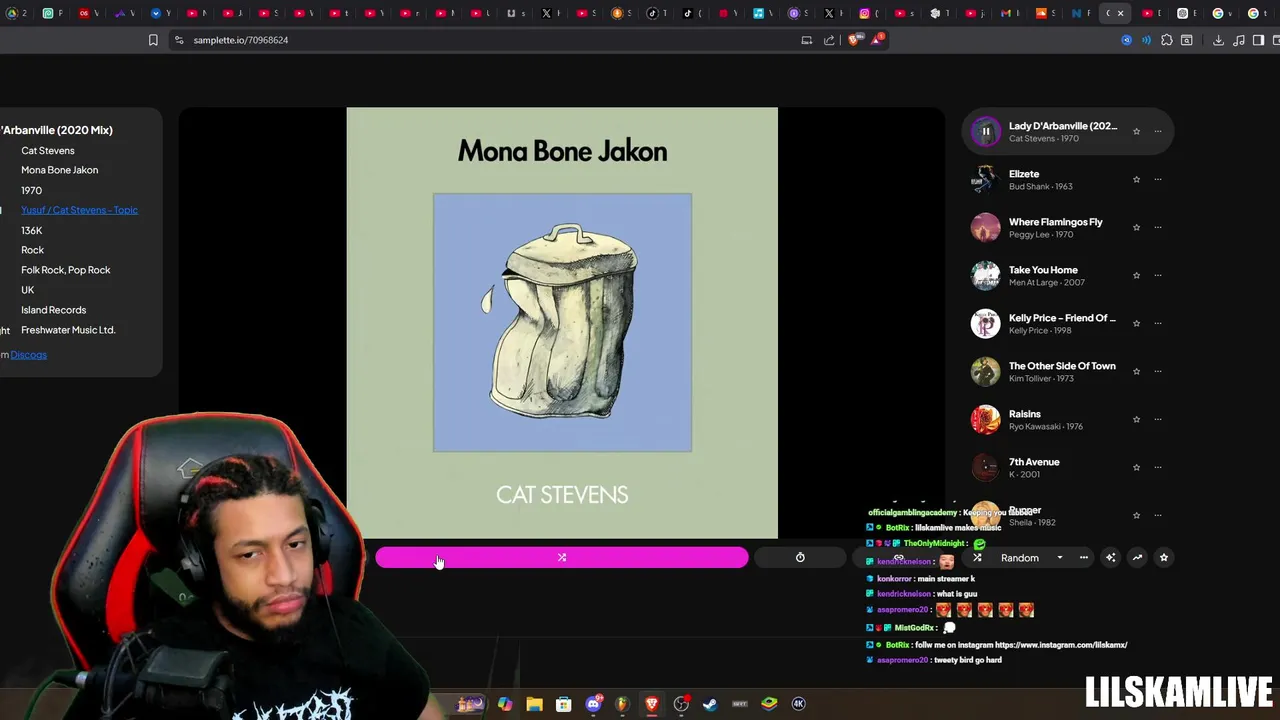Open the 4K app in the taskbar
The width and height of the screenshot is (1280, 720).
798,704
